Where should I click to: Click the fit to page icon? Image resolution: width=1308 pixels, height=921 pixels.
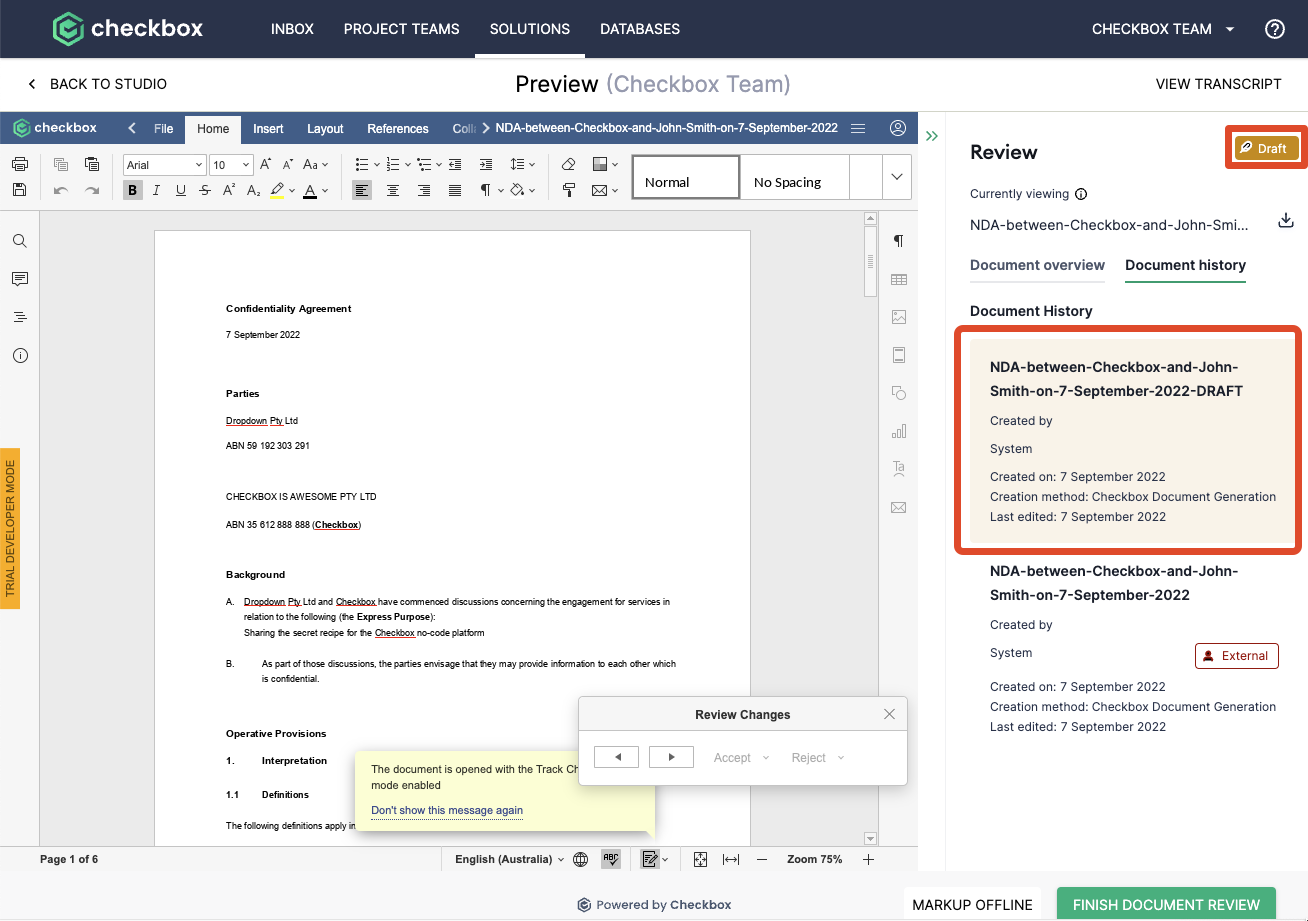coord(700,859)
